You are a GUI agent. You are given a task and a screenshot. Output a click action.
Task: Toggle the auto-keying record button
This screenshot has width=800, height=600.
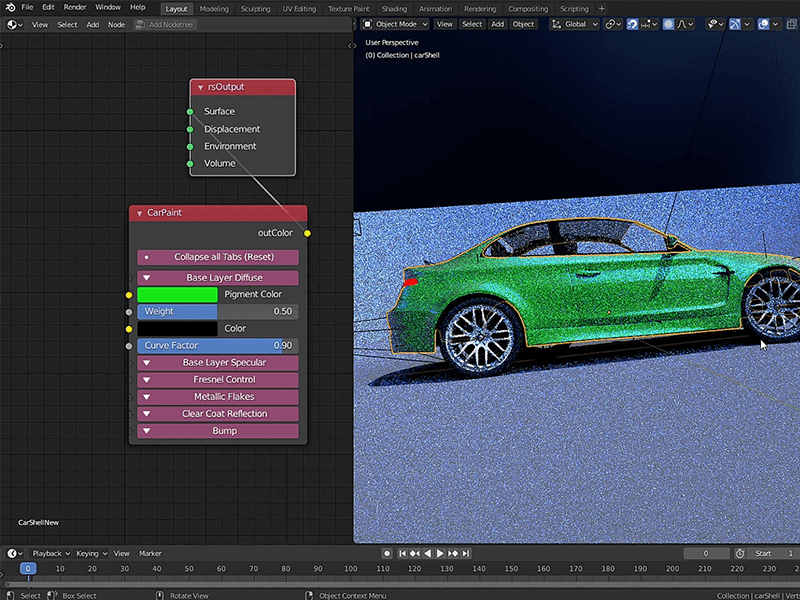click(387, 553)
